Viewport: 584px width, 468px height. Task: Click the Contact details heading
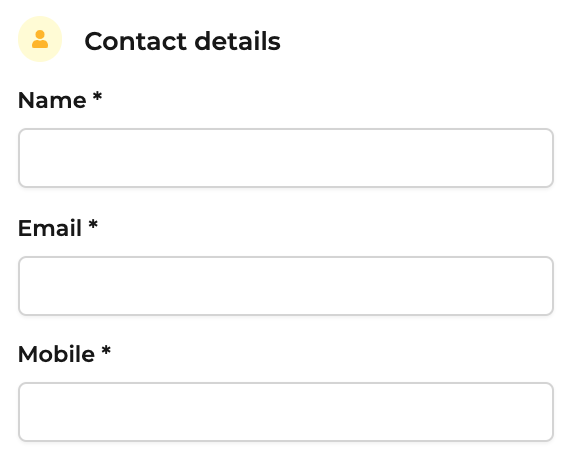[x=182, y=41]
